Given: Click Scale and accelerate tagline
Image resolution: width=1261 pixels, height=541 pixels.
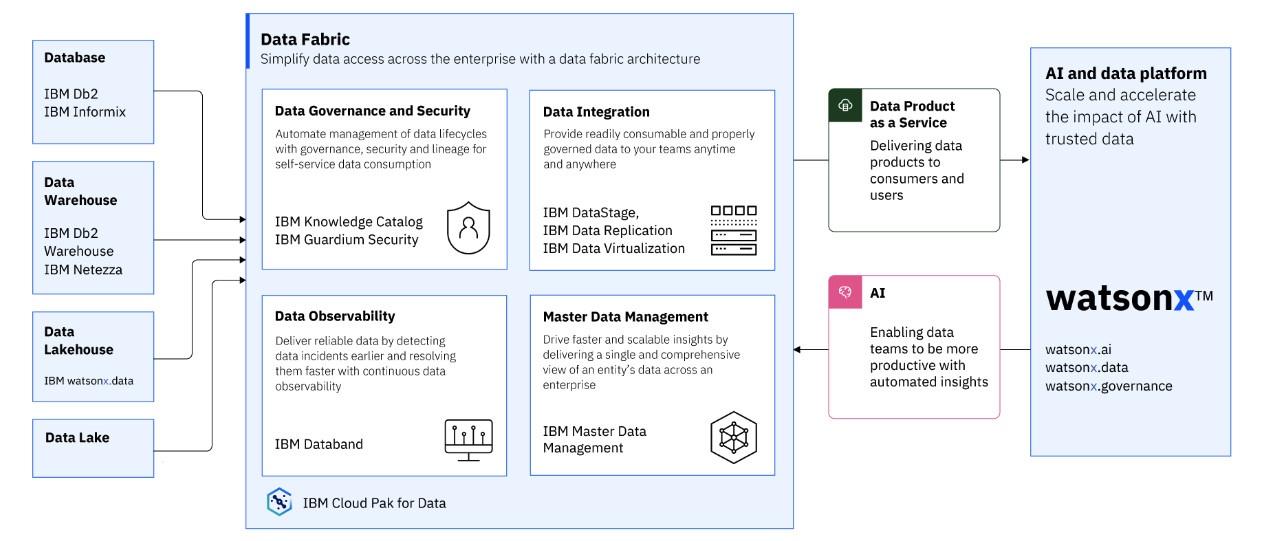Looking at the screenshot, I should tap(1121, 117).
